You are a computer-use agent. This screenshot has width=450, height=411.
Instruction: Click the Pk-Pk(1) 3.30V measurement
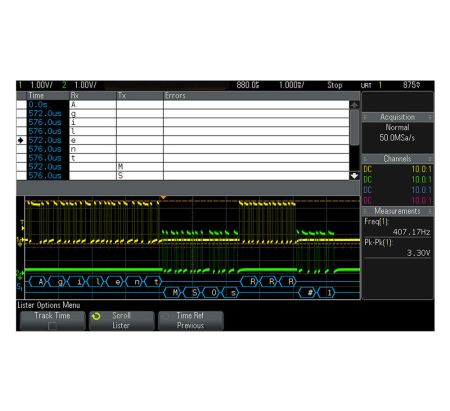coord(397,248)
